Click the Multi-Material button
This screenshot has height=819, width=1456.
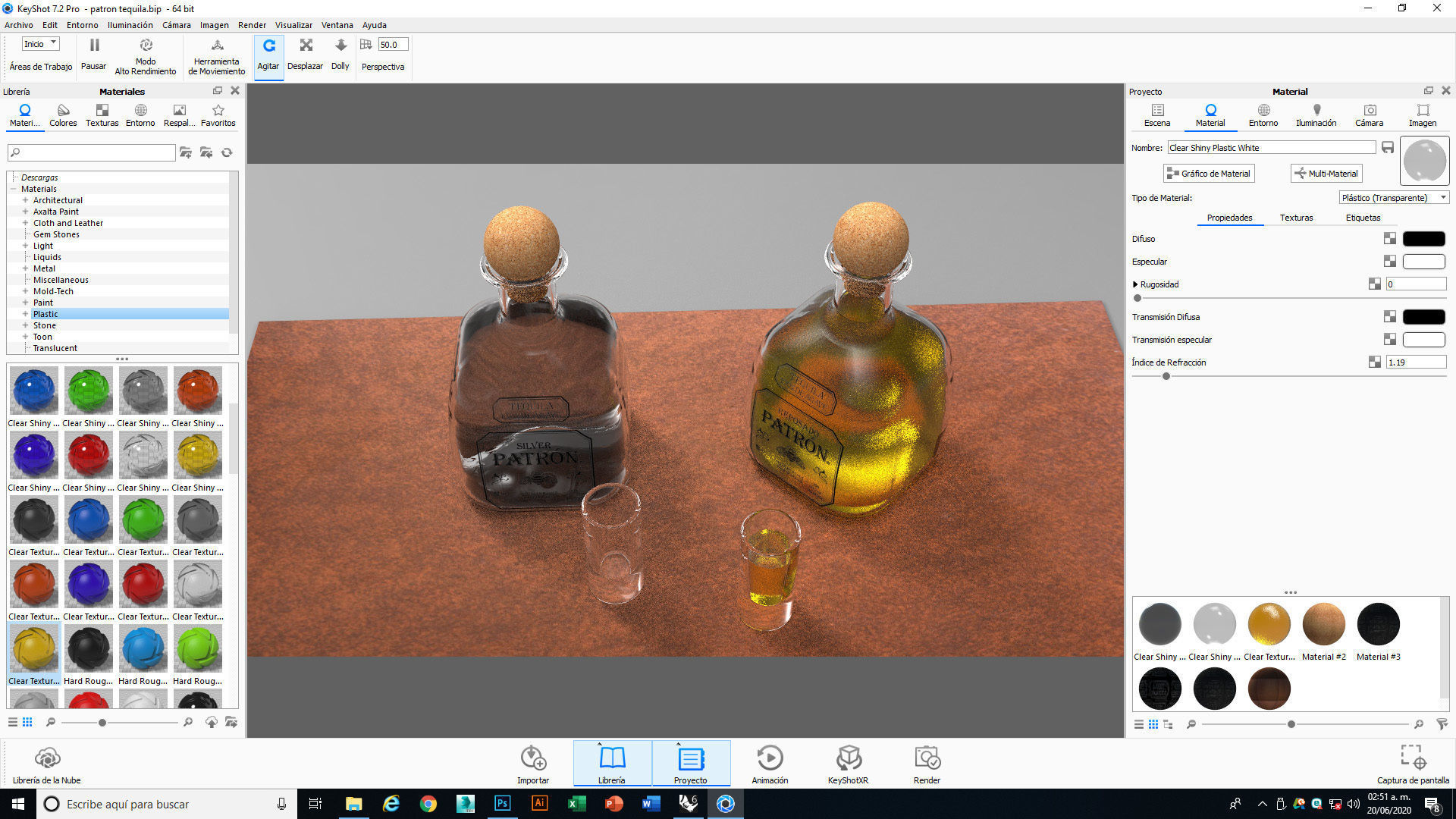tap(1326, 174)
